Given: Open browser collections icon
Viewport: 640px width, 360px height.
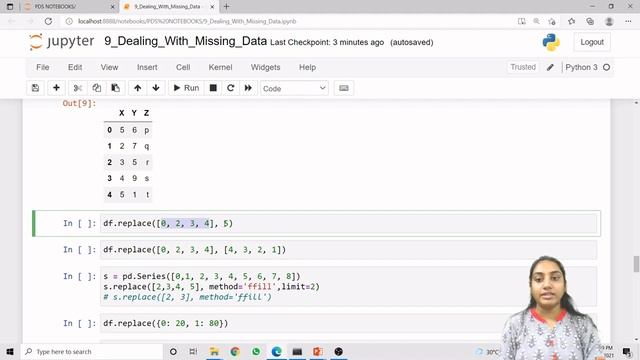Looking at the screenshot, I should pyautogui.click(x=590, y=21).
